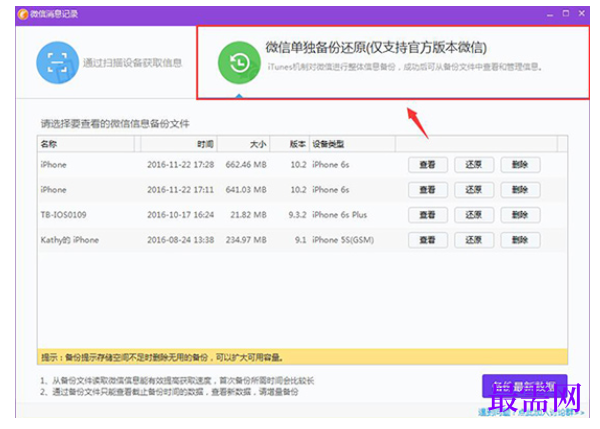600x429 pixels.
Task: Click the 662.46 MB size cell
Action: click(246, 165)
